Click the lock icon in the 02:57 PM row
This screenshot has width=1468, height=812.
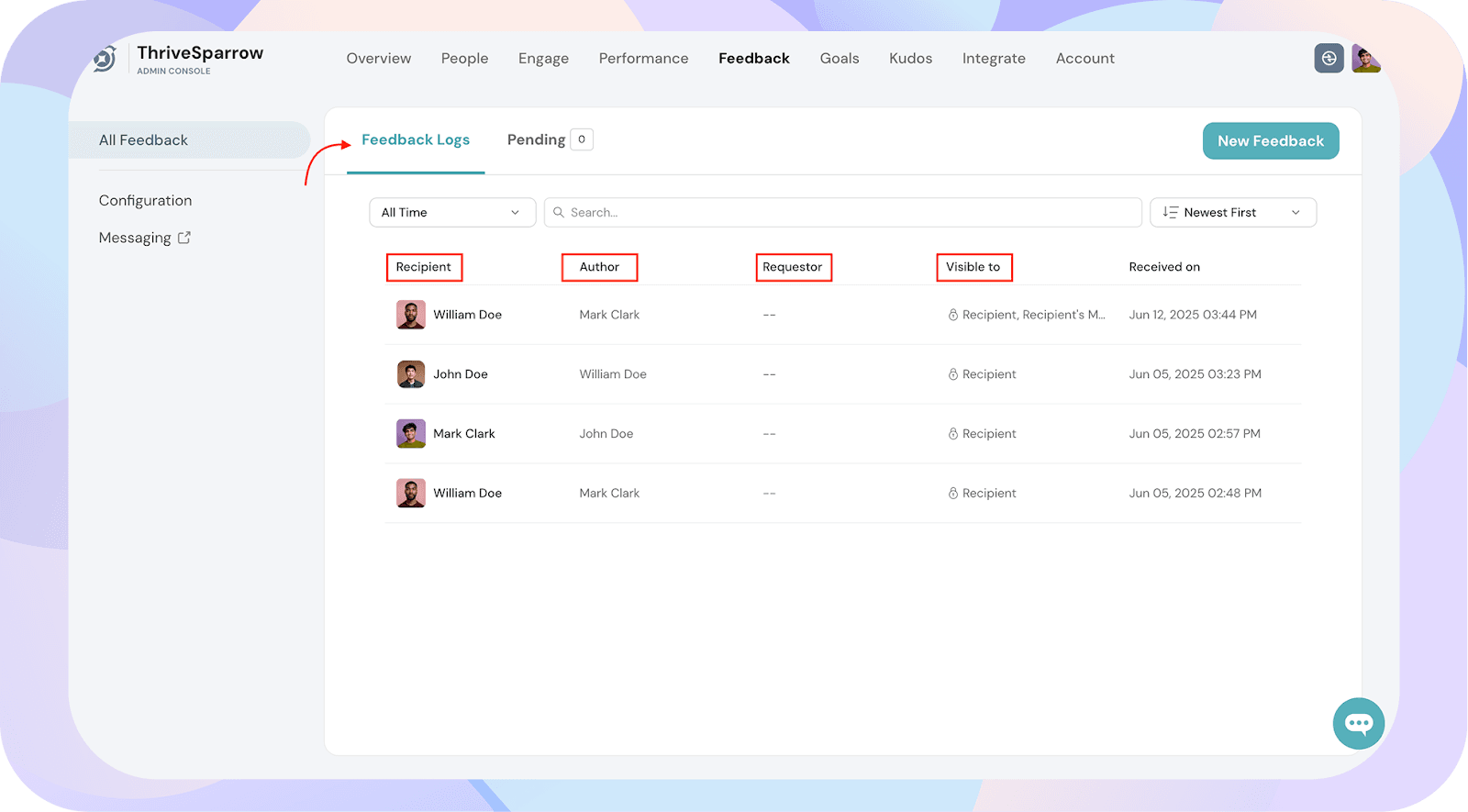(x=953, y=434)
